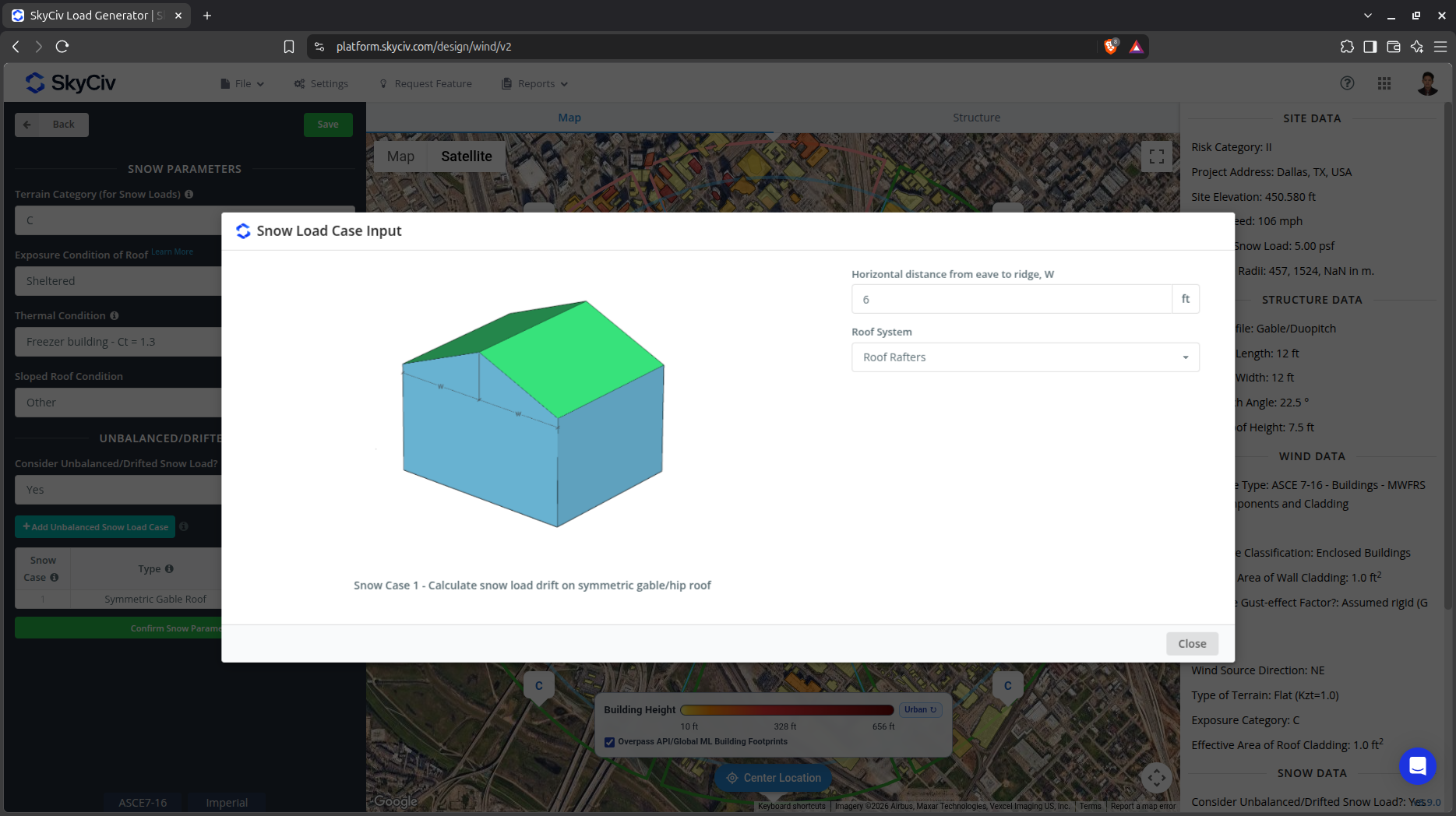Image resolution: width=1456 pixels, height=816 pixels.
Task: Toggle Overpass API building footprints checkbox
Action: [x=609, y=742]
